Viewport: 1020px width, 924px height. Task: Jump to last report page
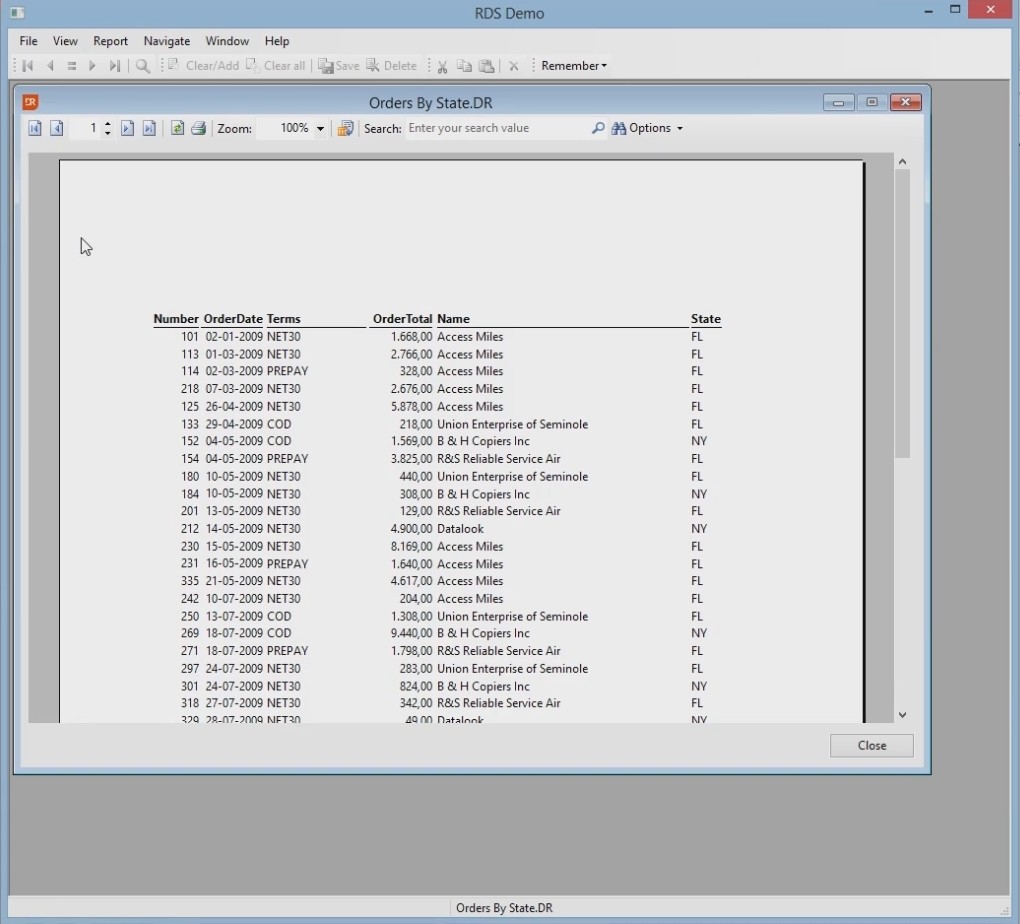click(x=149, y=128)
